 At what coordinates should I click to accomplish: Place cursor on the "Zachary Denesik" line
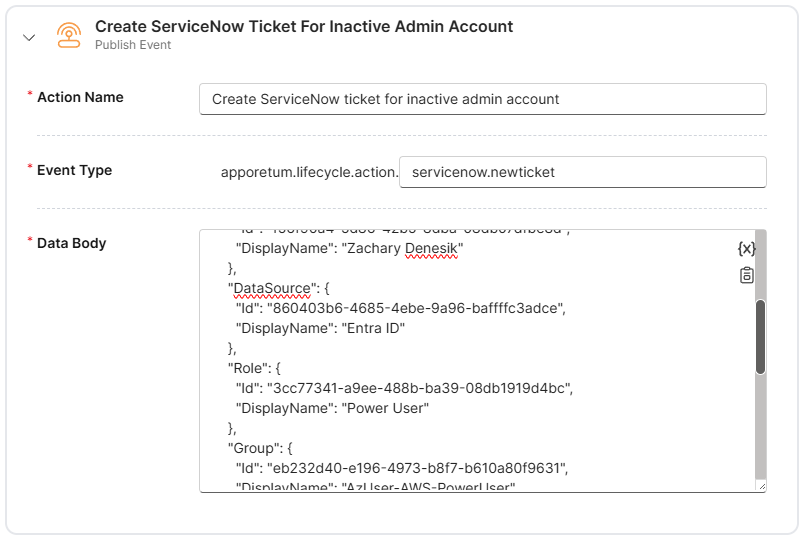350,248
